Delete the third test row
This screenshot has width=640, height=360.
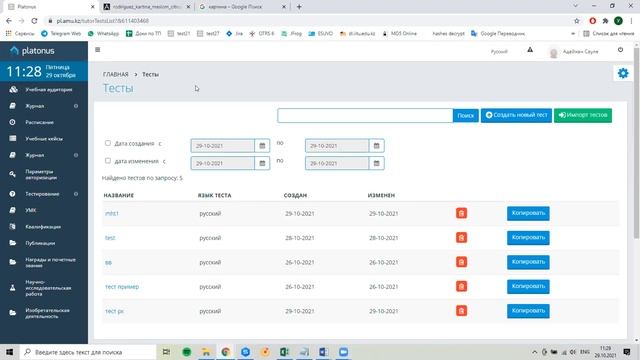[461, 262]
